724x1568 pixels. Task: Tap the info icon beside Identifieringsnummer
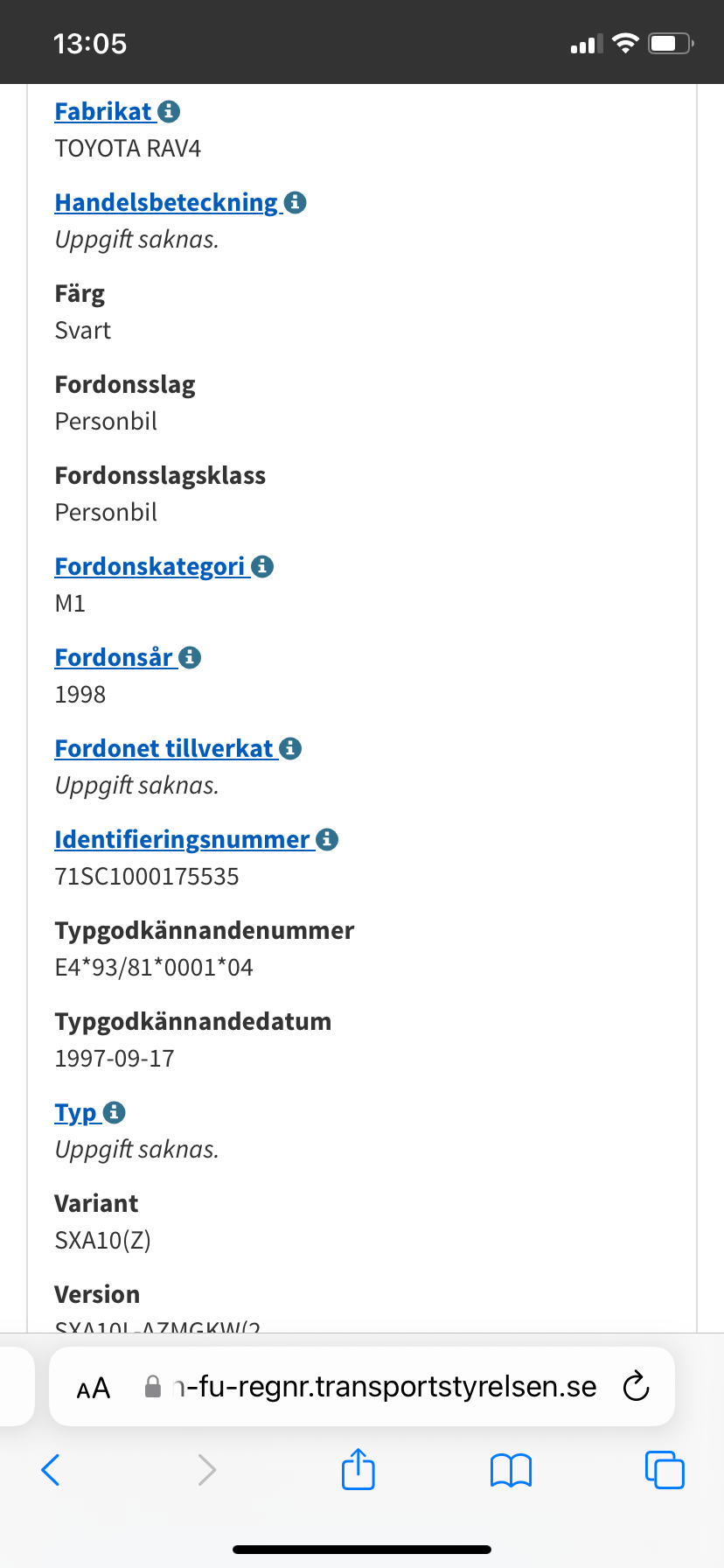(x=327, y=840)
